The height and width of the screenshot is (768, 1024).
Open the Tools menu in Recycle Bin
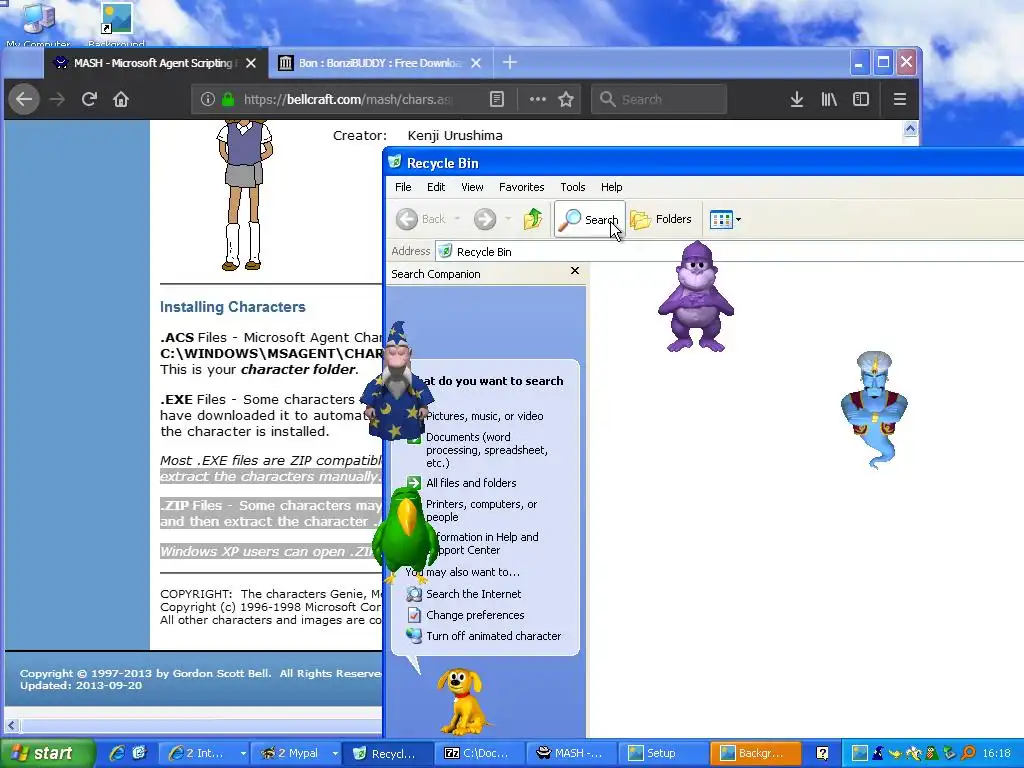click(x=573, y=187)
